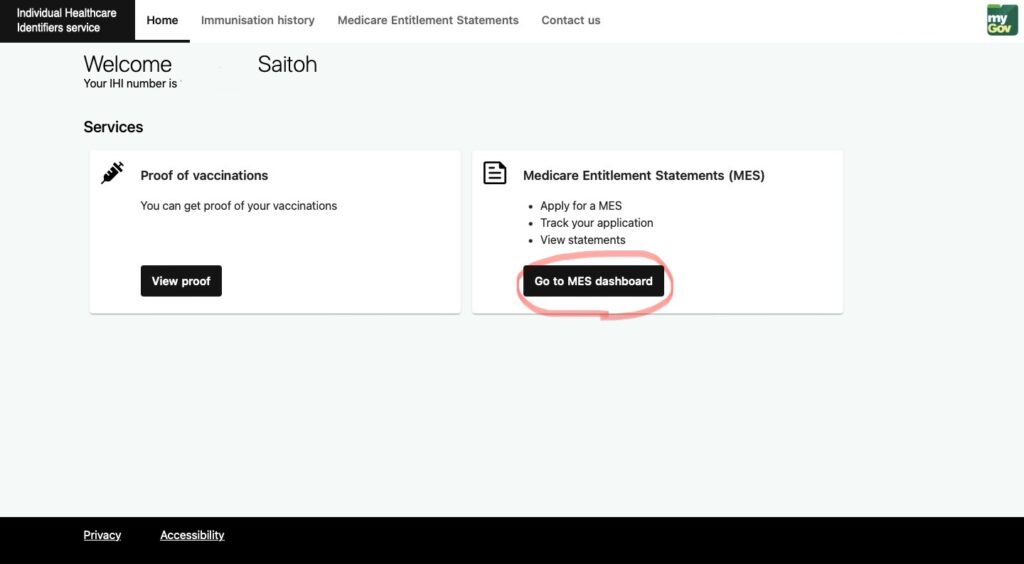
Task: Open the Contact us tab
Action: 570,20
